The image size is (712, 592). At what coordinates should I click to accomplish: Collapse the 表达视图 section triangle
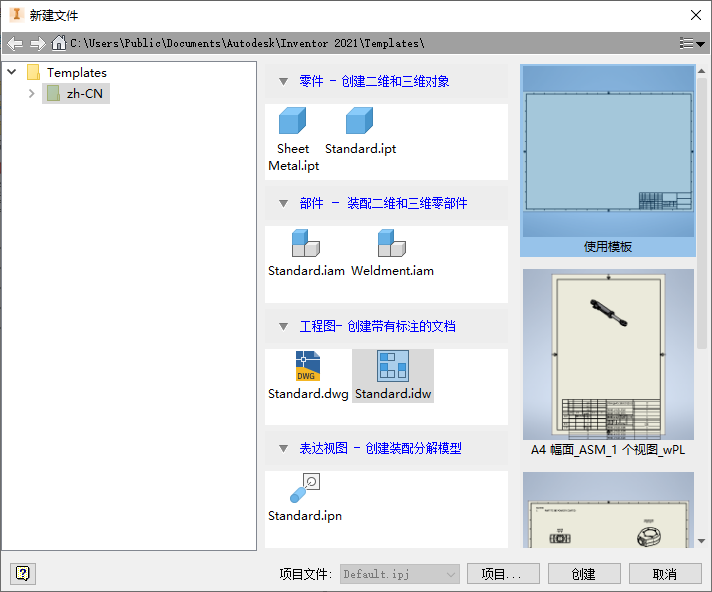click(283, 449)
